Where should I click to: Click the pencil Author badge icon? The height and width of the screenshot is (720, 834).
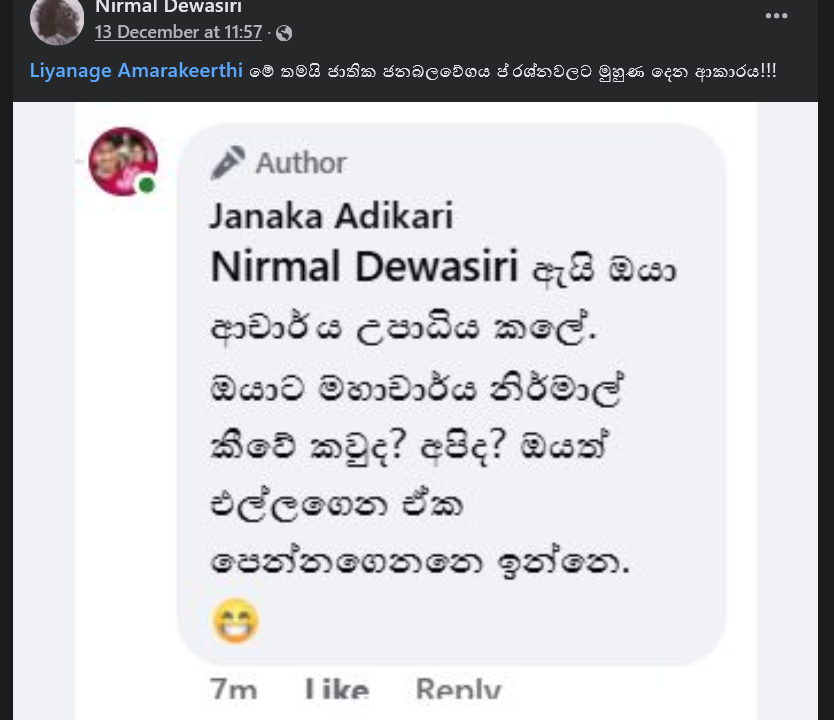(x=228, y=162)
